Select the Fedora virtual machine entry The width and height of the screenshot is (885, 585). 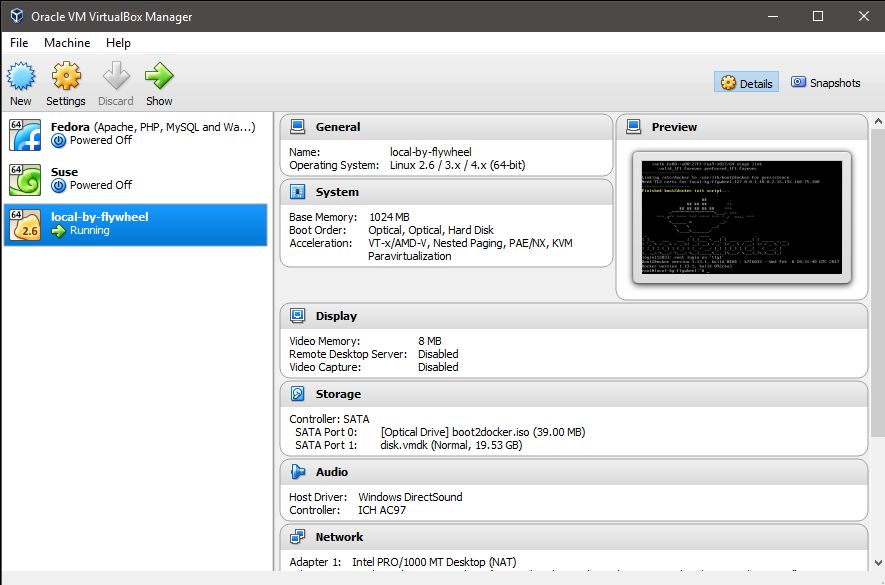tap(135, 134)
